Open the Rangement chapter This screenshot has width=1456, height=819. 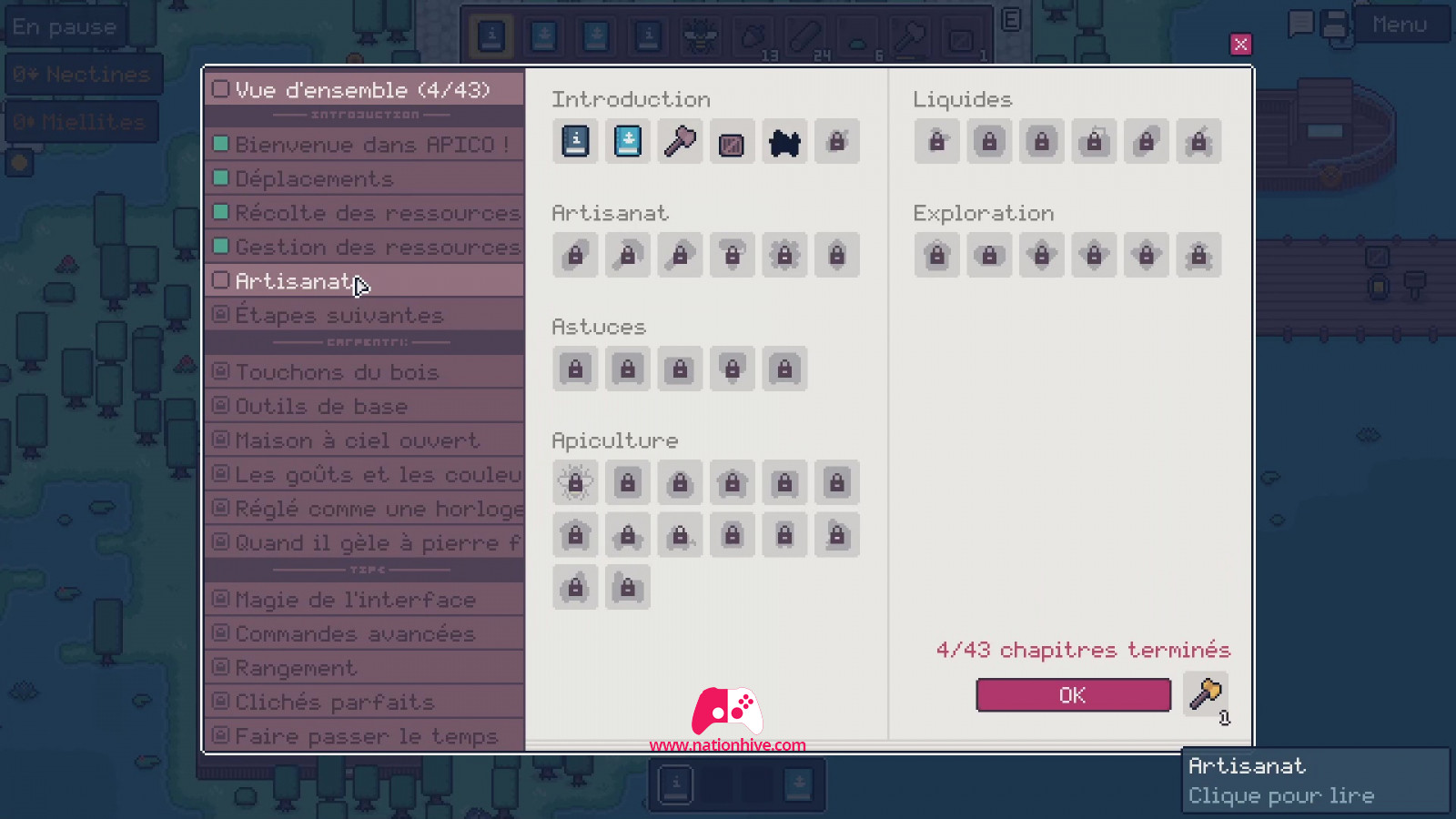tap(365, 668)
